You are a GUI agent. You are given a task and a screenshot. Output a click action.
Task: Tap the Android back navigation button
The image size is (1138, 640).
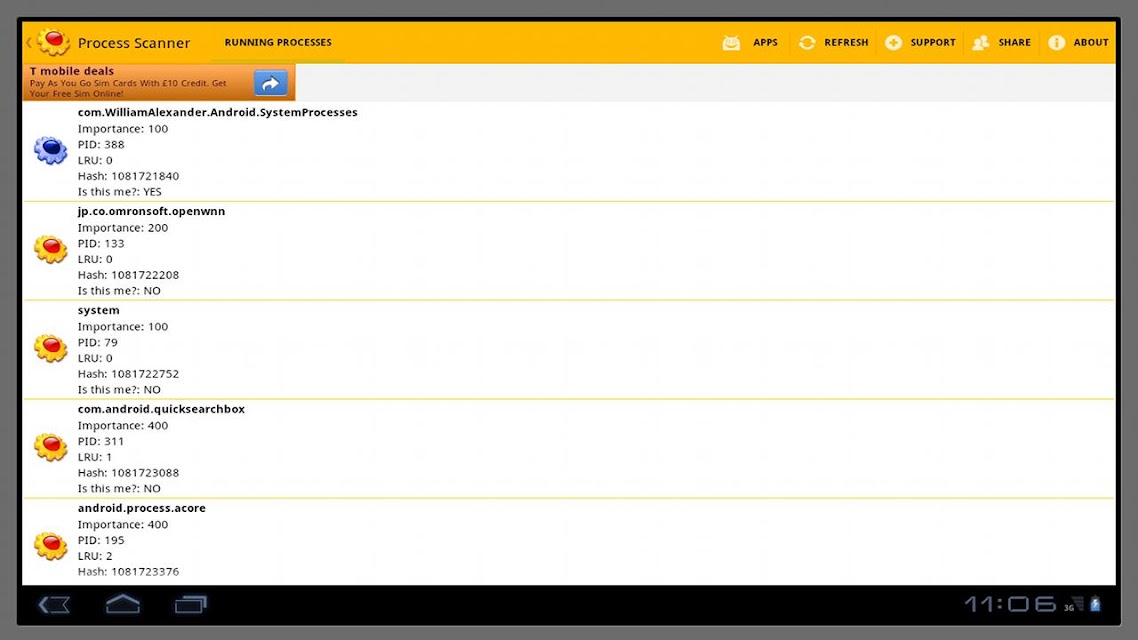click(x=54, y=604)
